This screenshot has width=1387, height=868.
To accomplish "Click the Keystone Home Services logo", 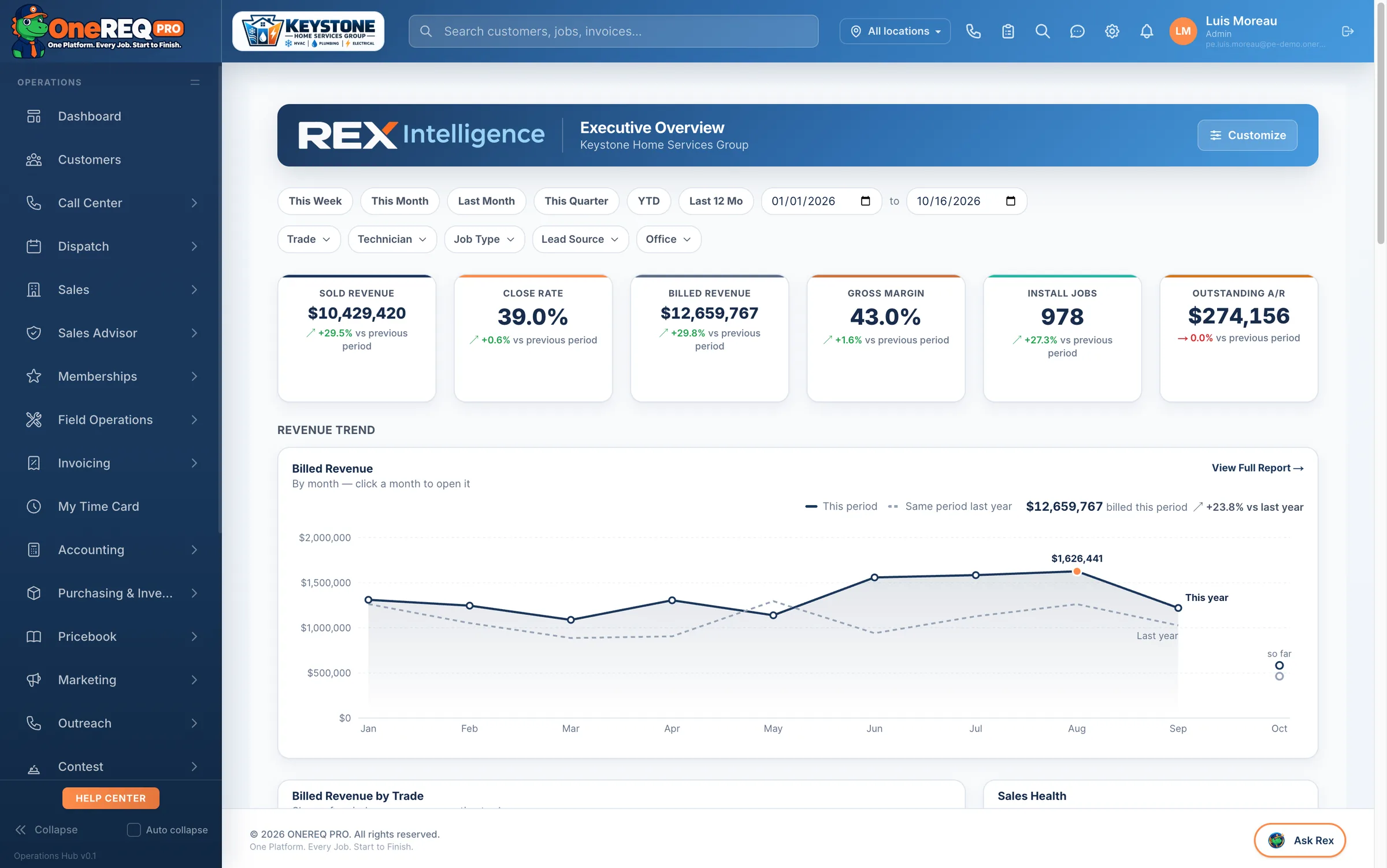I will coord(308,31).
